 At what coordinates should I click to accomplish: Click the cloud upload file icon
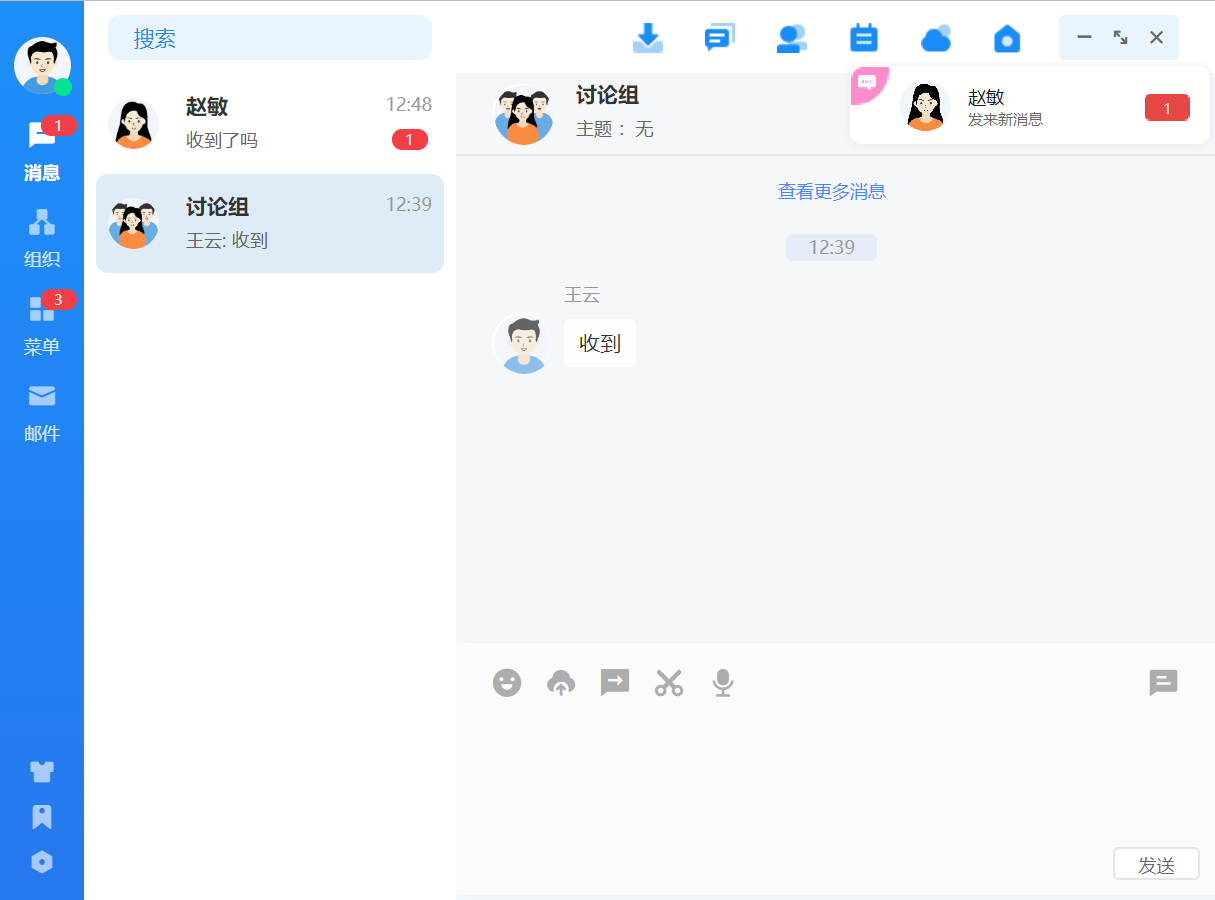[x=561, y=683]
